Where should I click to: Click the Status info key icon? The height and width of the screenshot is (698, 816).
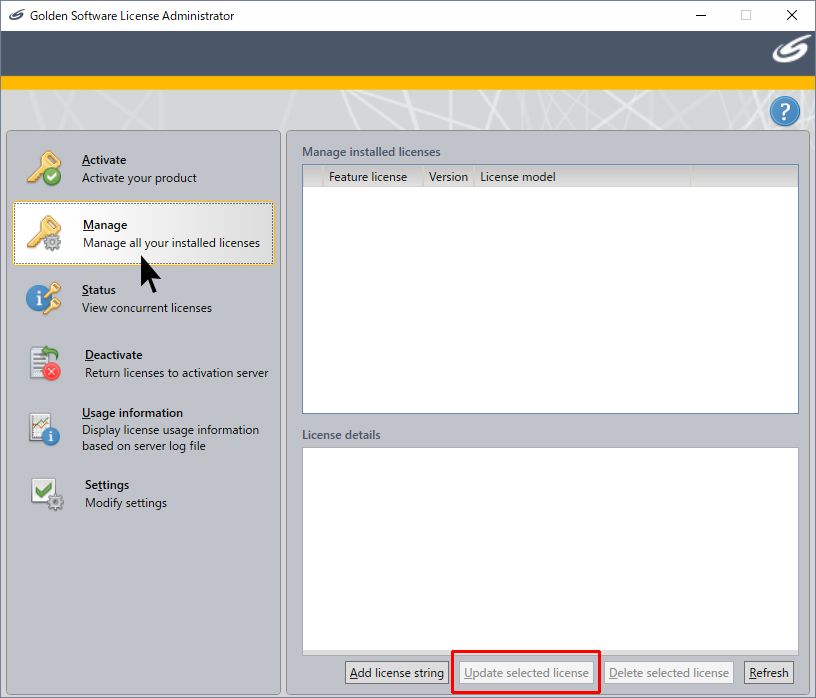[x=43, y=298]
